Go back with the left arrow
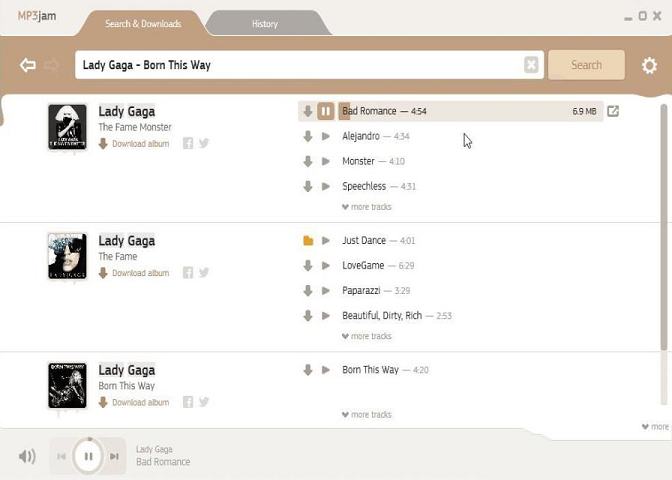This screenshot has height=480, width=672. [x=28, y=65]
